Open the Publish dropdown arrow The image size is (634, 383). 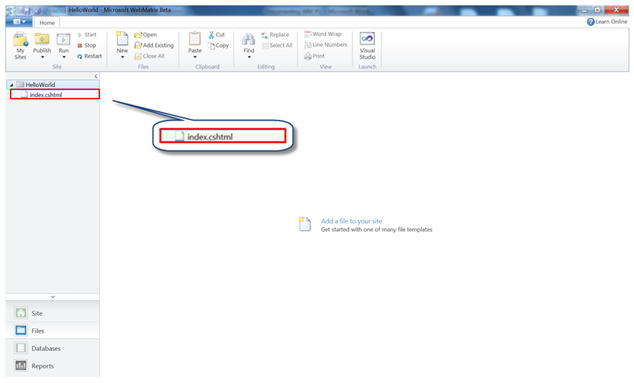point(42,57)
